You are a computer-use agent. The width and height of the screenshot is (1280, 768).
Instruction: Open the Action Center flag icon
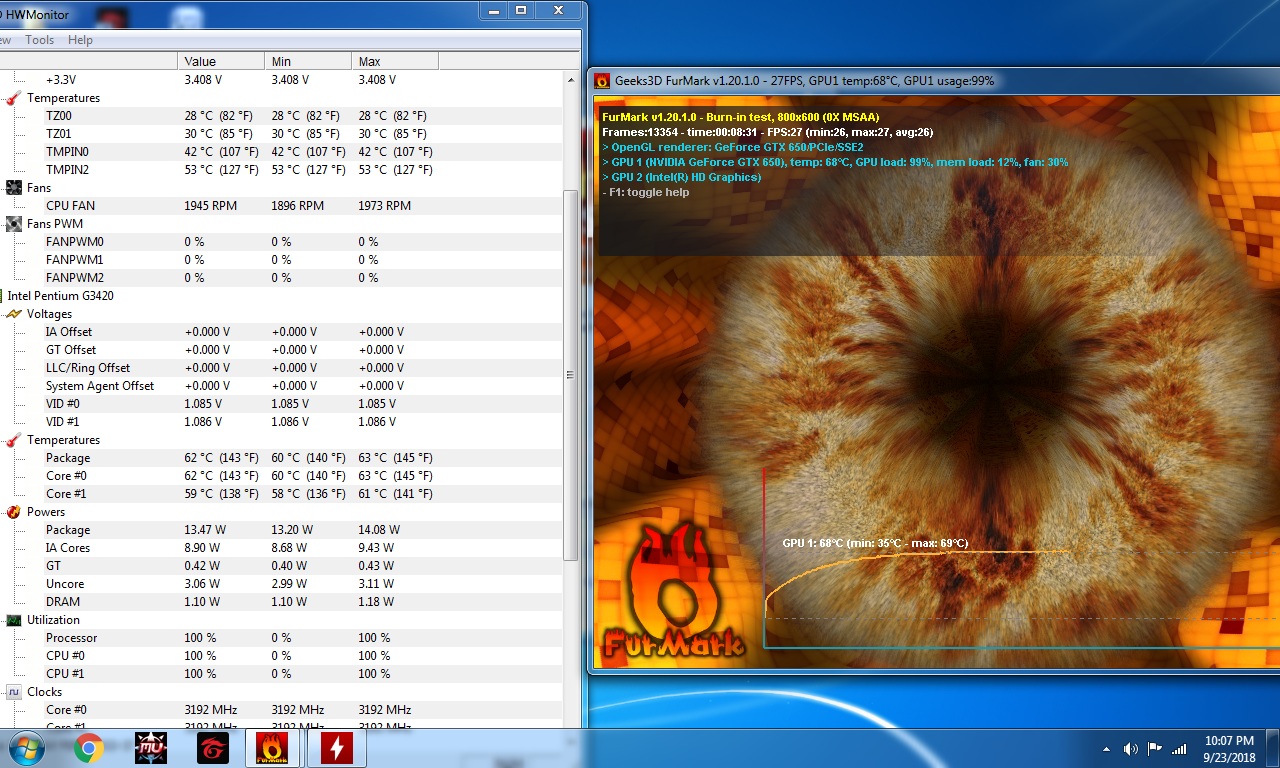pos(1155,748)
